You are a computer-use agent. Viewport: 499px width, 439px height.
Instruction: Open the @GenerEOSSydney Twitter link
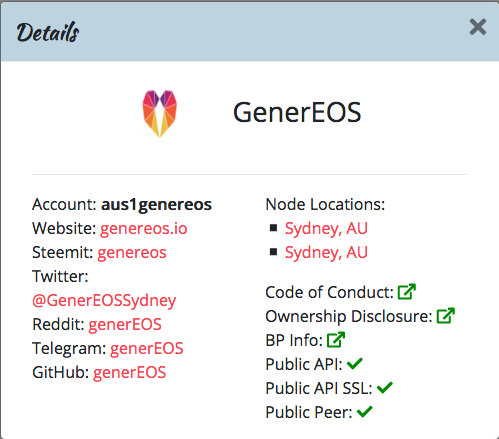click(104, 301)
